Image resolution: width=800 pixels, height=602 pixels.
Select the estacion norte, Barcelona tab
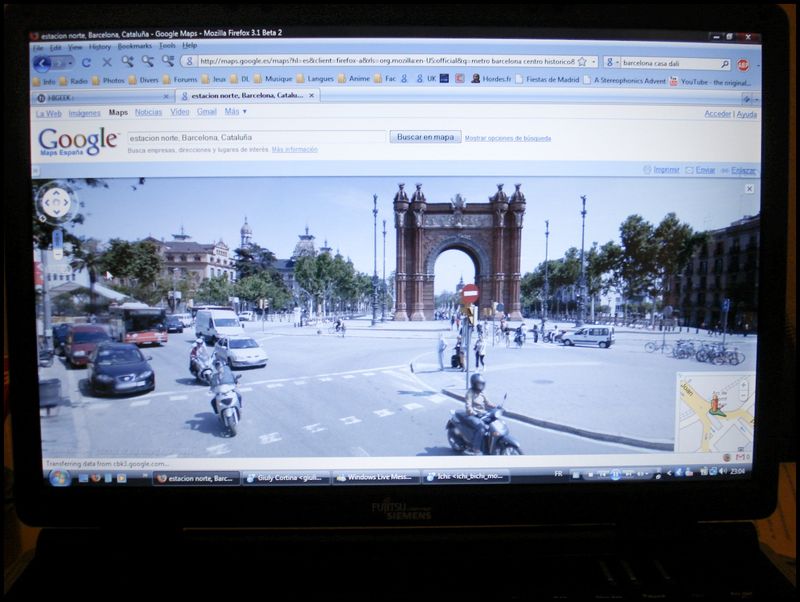[x=247, y=95]
